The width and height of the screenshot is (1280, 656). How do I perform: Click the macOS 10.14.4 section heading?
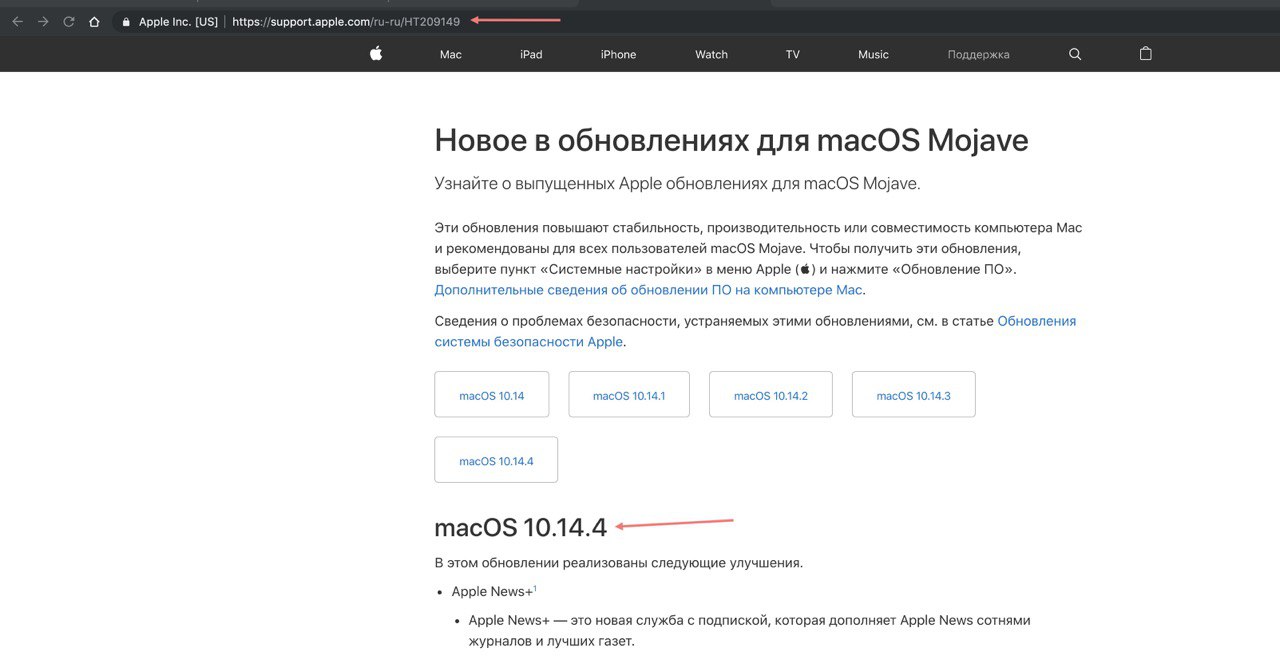pyautogui.click(x=520, y=527)
